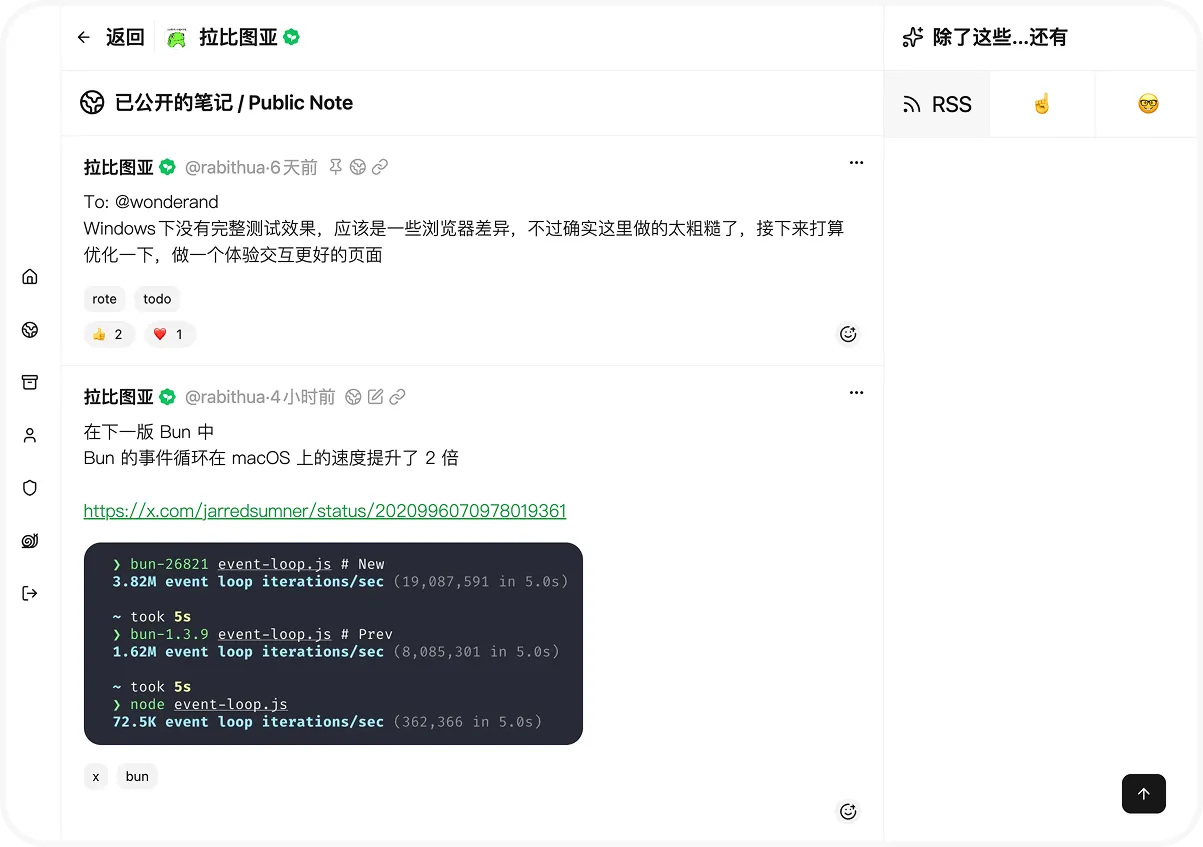The width and height of the screenshot is (1203, 847).
Task: Open the Profile person icon in sidebar
Action: [30, 435]
